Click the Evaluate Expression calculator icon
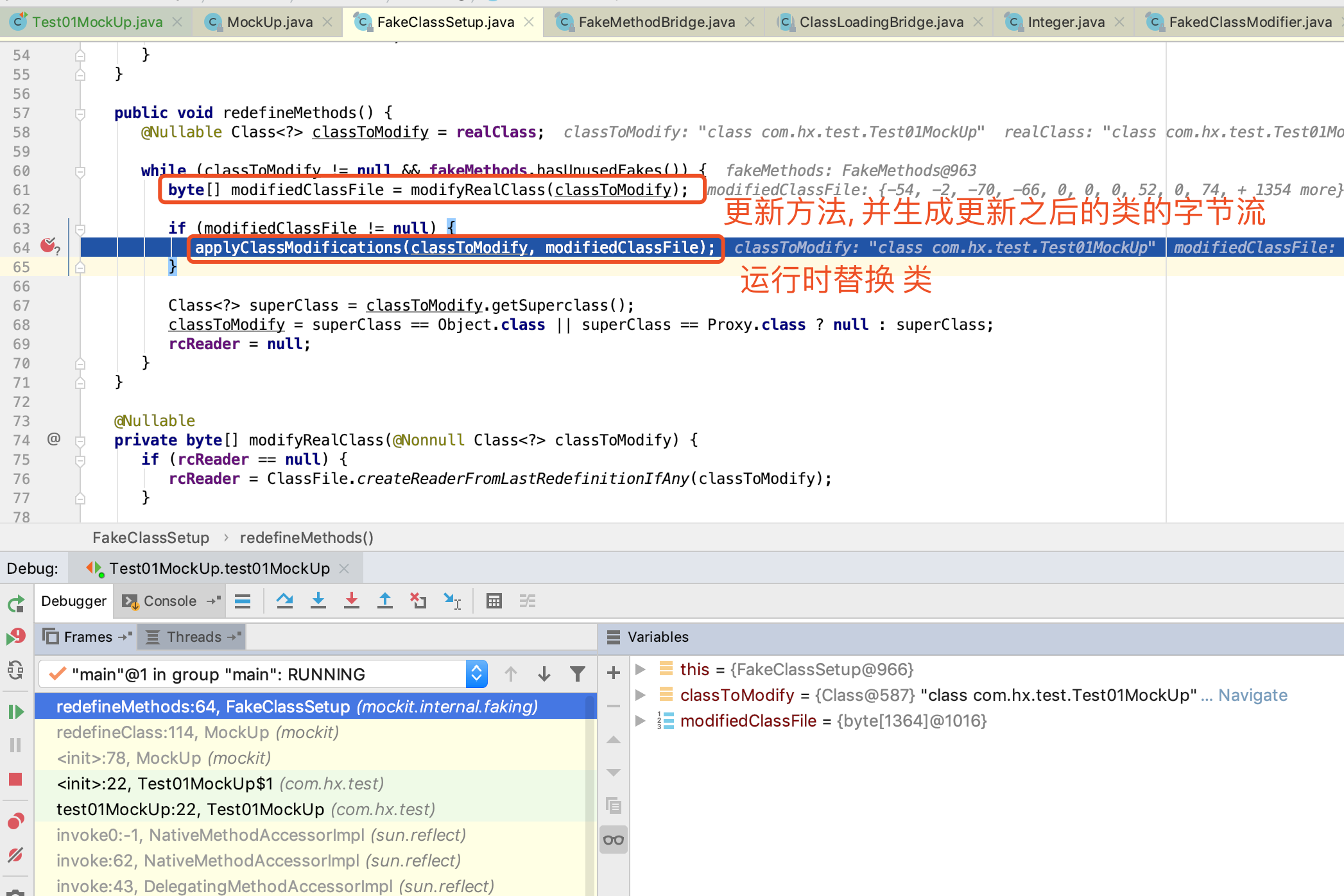The image size is (1344, 896). tap(494, 601)
